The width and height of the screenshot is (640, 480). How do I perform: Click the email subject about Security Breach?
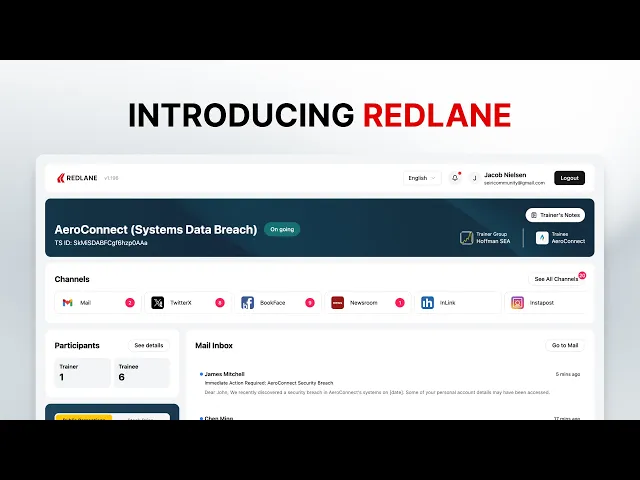coord(269,383)
